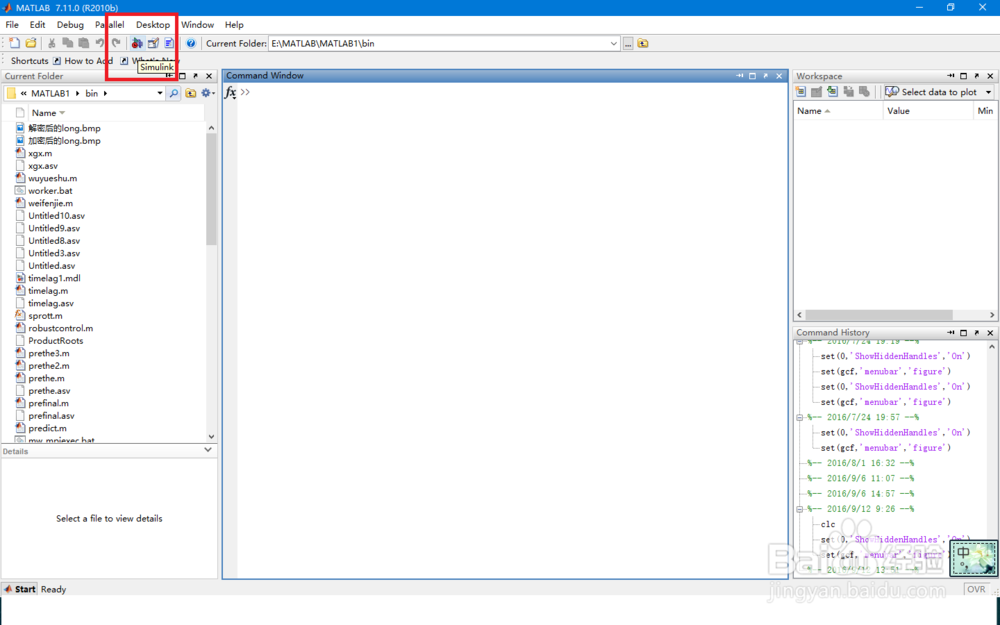Click the Command History scrollbar up arrow
Viewport: 1000px width, 625px height.
coord(992,347)
